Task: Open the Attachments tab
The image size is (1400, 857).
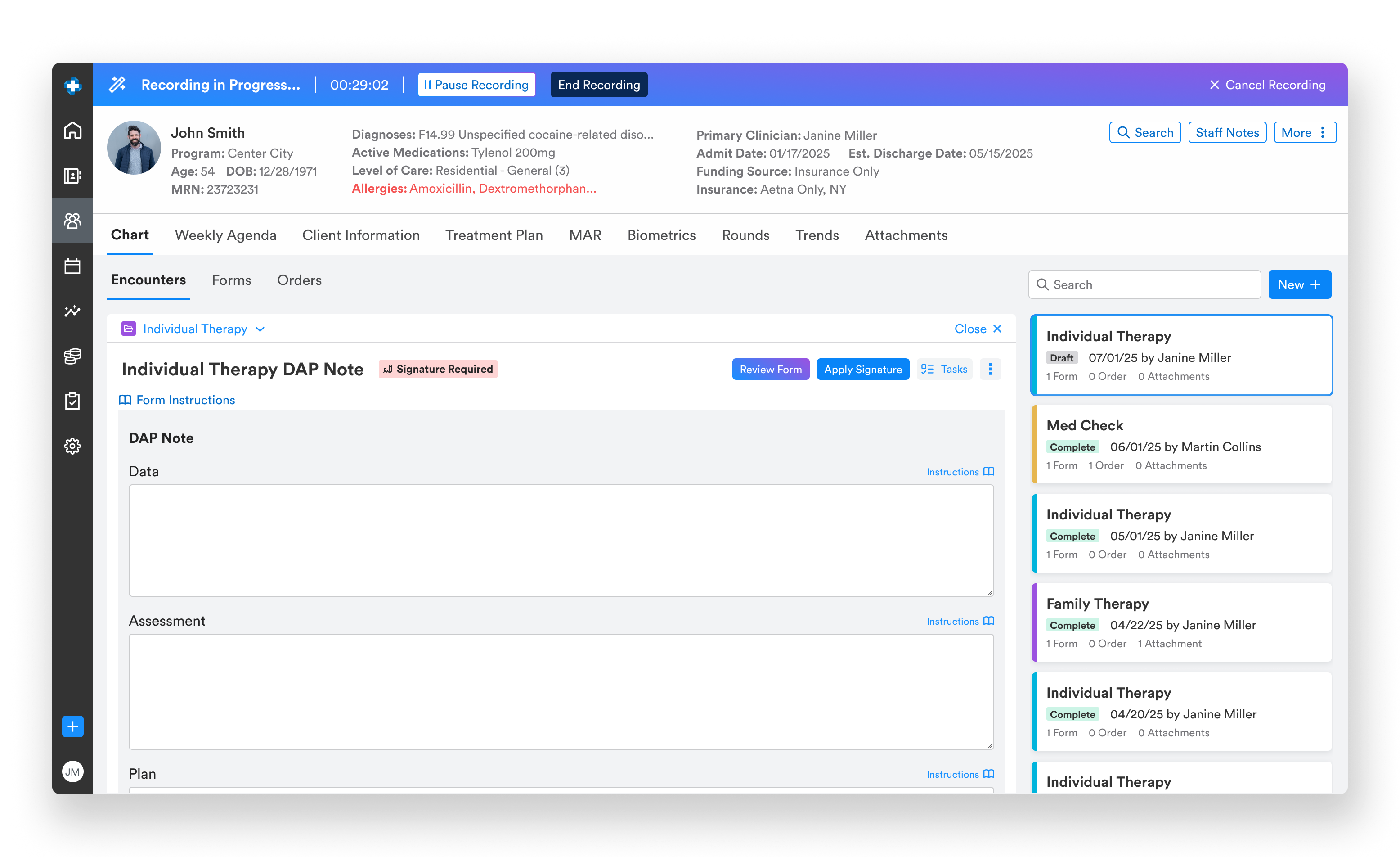Action: click(906, 235)
